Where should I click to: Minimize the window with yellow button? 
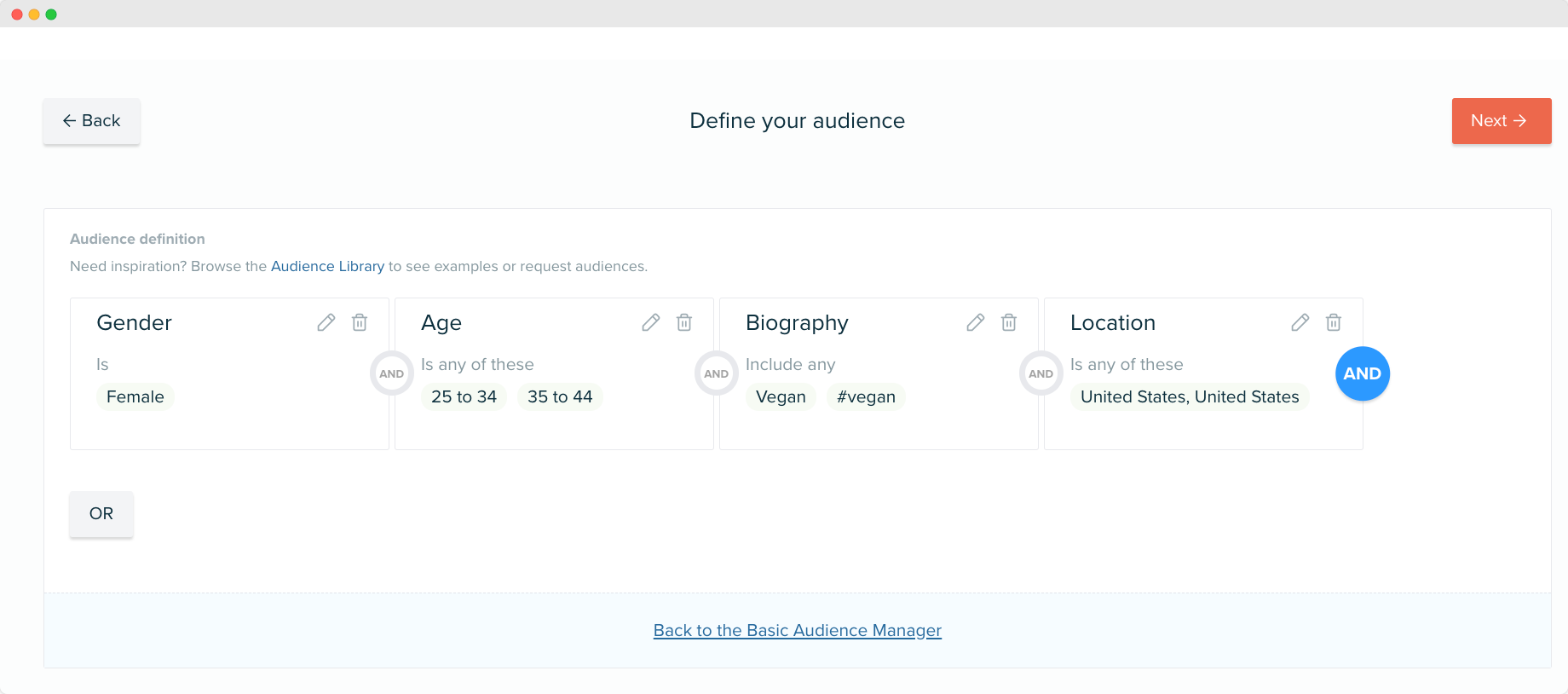[34, 14]
